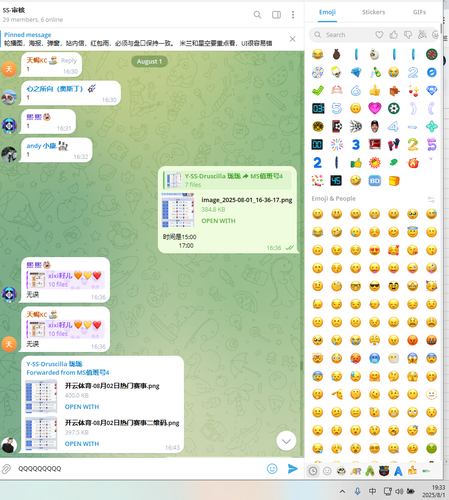Insert the yellow thumbs-up emoji

pos(374,90)
